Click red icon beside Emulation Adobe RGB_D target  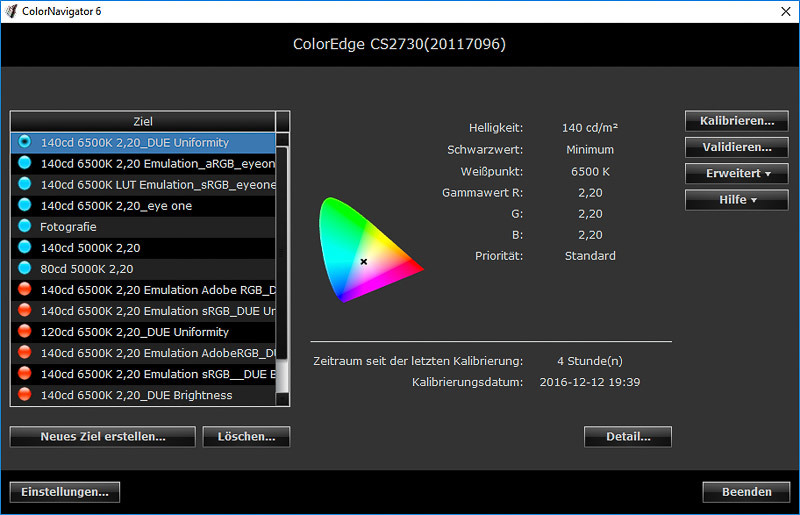24,289
